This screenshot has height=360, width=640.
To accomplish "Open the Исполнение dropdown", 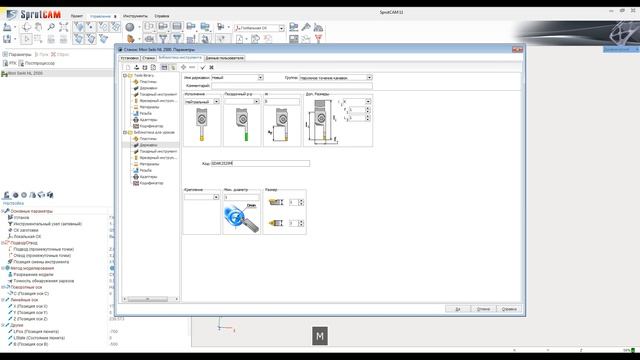I will [216, 101].
